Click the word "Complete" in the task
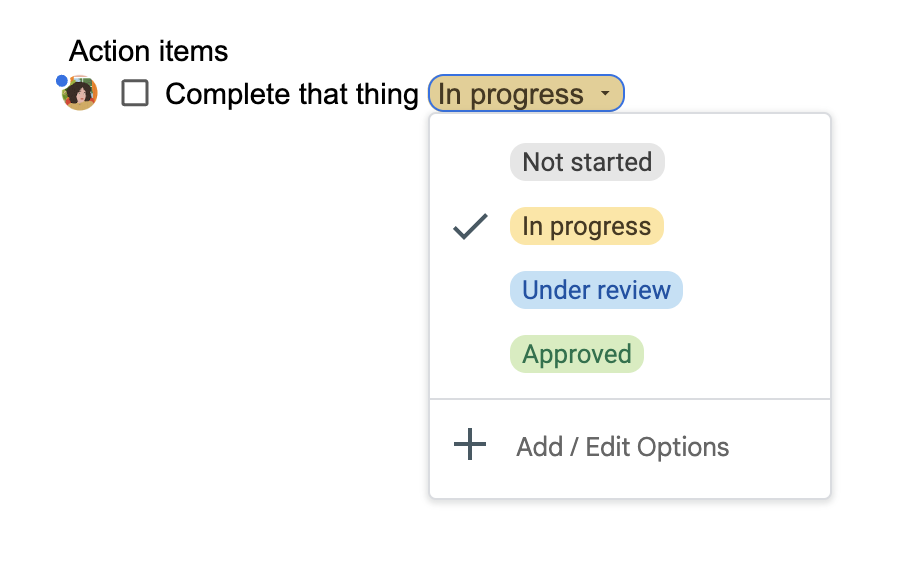This screenshot has height=564, width=914. coord(228,95)
